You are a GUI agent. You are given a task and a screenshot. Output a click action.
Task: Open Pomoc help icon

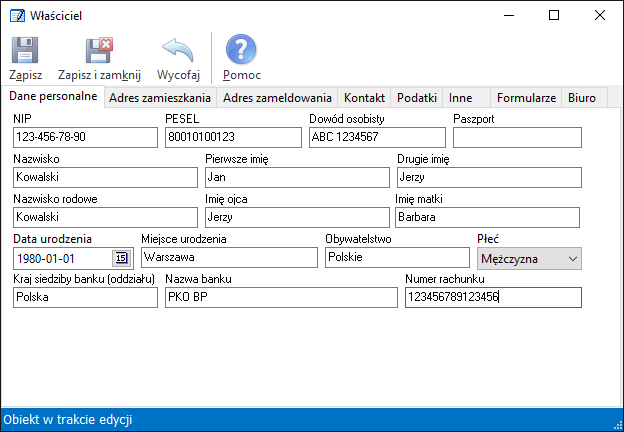click(241, 51)
